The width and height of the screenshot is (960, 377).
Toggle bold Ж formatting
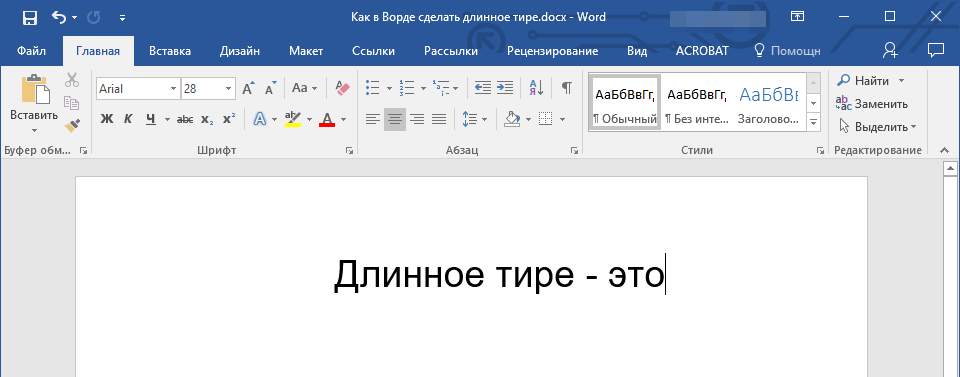(x=107, y=119)
